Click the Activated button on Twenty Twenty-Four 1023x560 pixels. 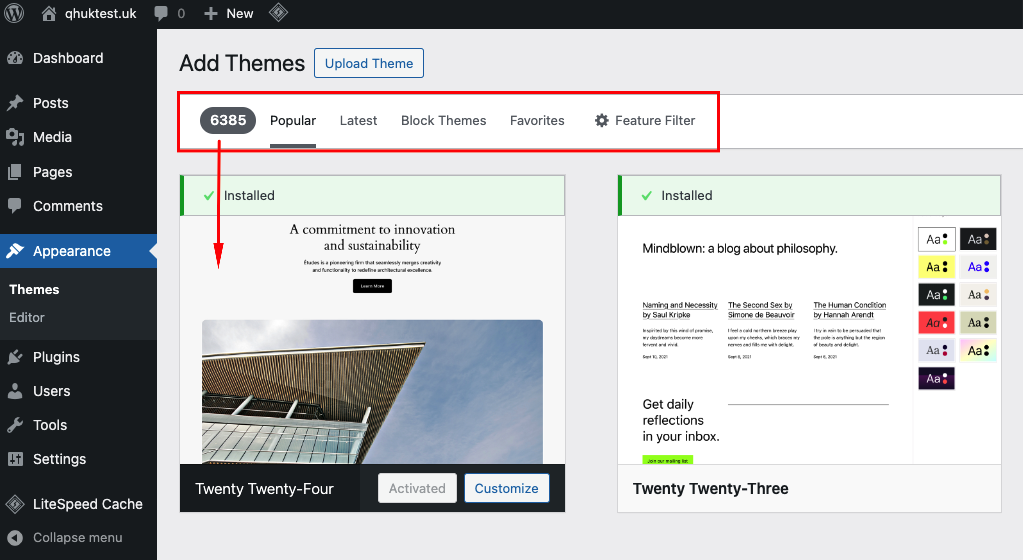[417, 488]
